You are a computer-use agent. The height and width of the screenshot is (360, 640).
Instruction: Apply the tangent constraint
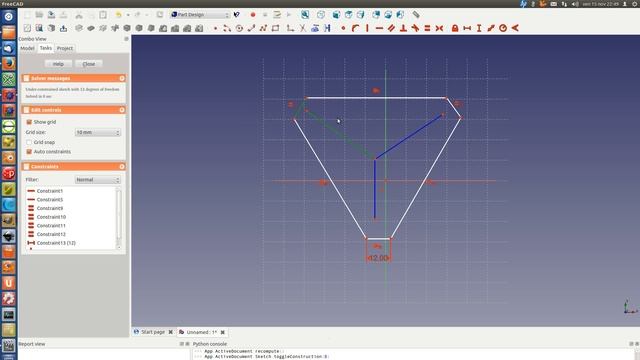[415, 28]
